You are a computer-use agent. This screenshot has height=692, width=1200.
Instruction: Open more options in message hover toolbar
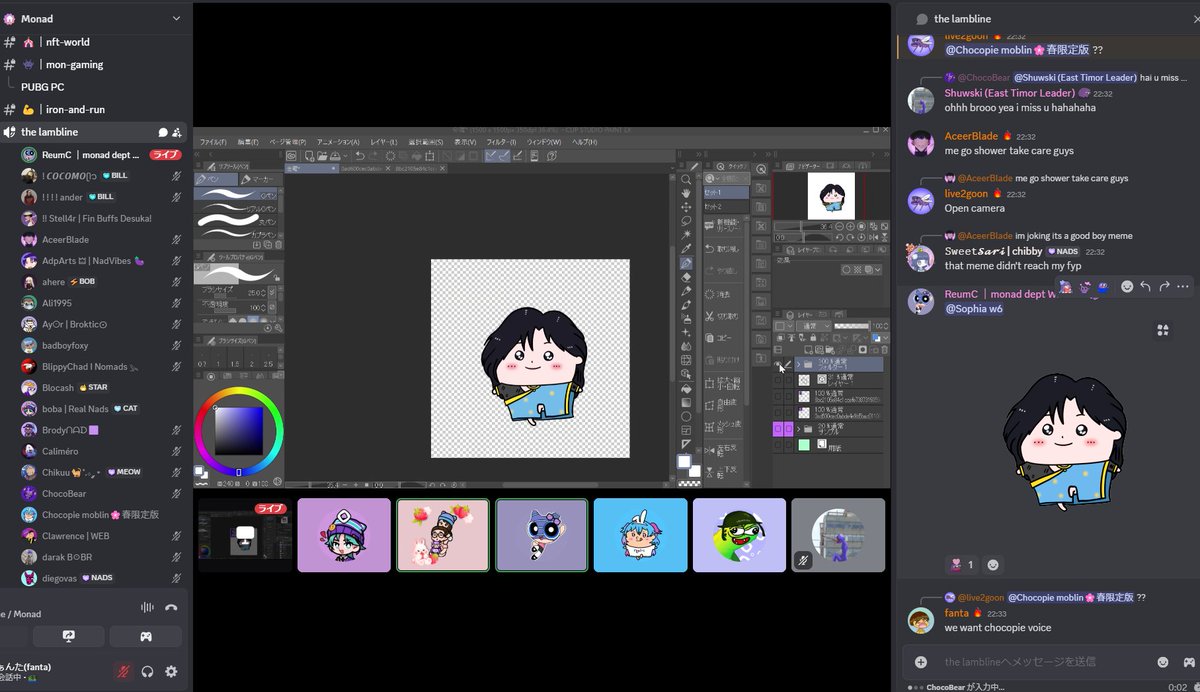tap(1184, 287)
